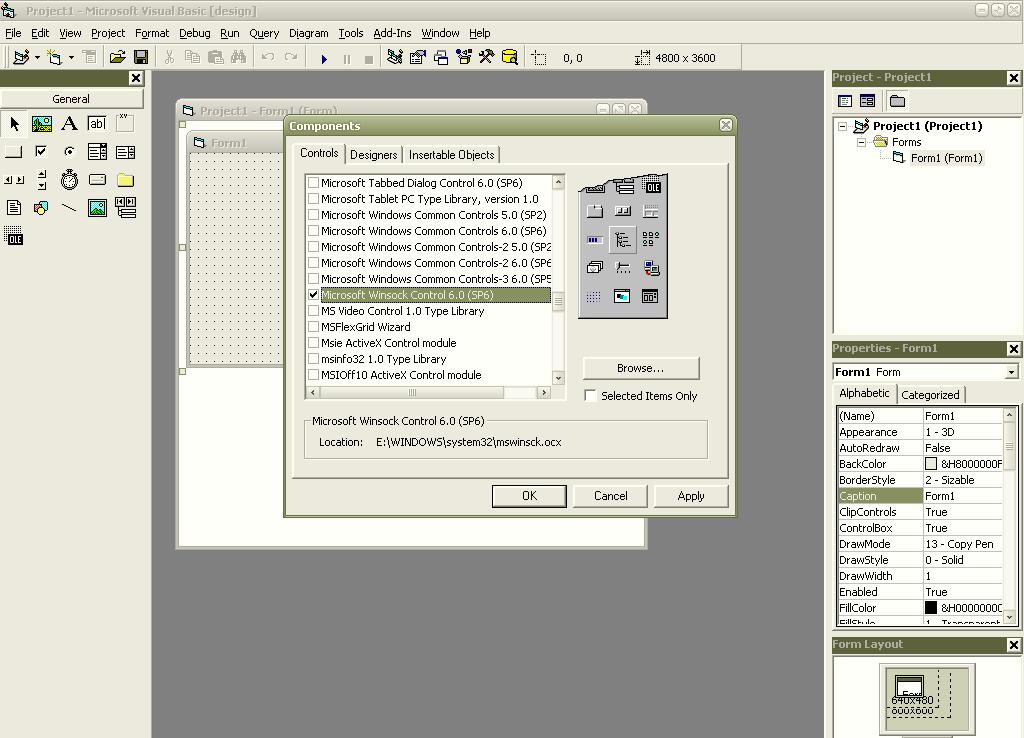Viewport: 1024px width, 738px height.
Task: Collapse the Forms folder node
Action: click(861, 142)
